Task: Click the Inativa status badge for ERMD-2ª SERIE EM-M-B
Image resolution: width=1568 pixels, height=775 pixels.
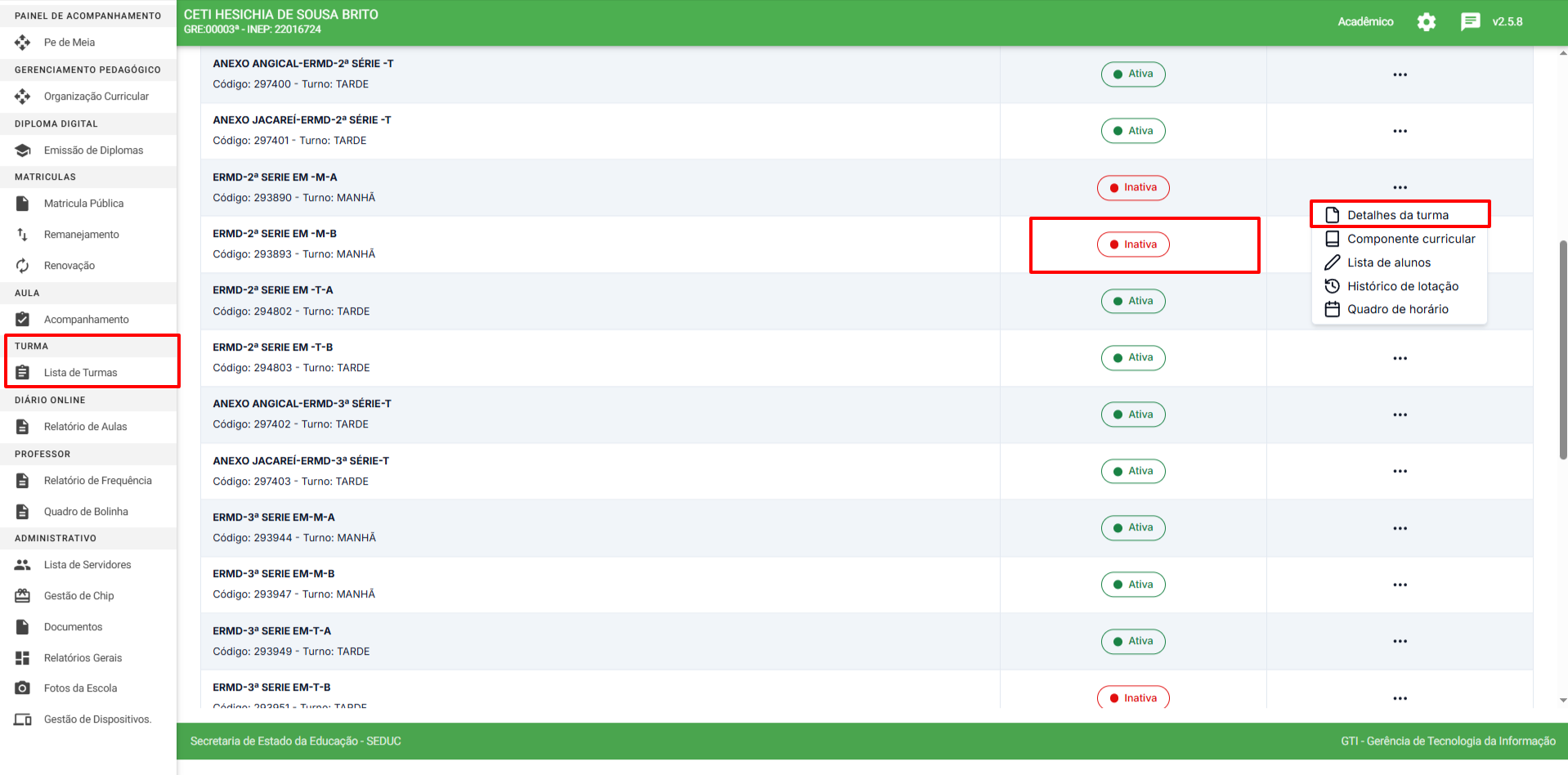Action: (1133, 244)
